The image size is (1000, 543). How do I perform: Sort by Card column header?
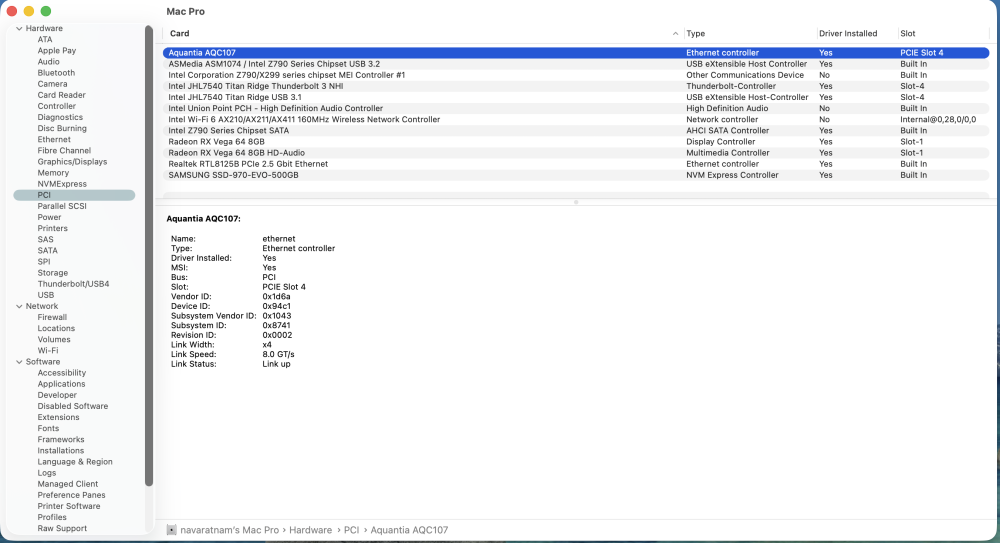click(x=179, y=33)
